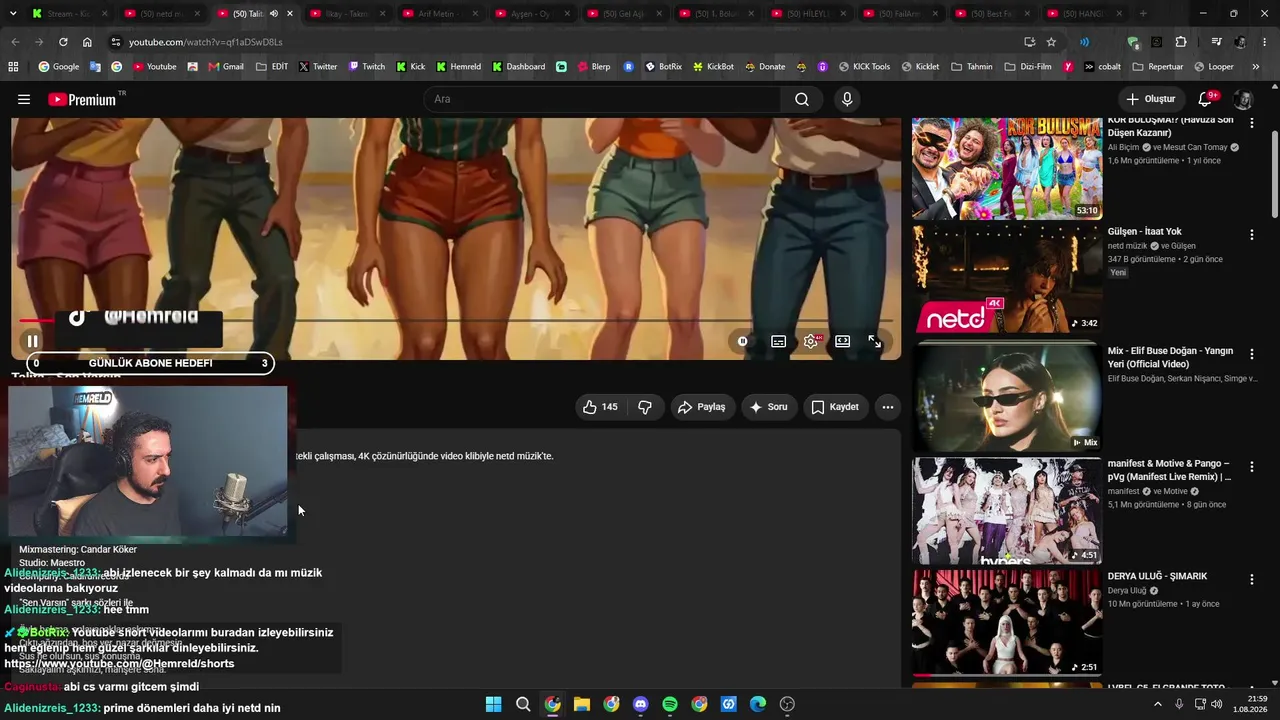This screenshot has height=720, width=1280.
Task: Show hidden system tray icons
Action: [x=1158, y=704]
